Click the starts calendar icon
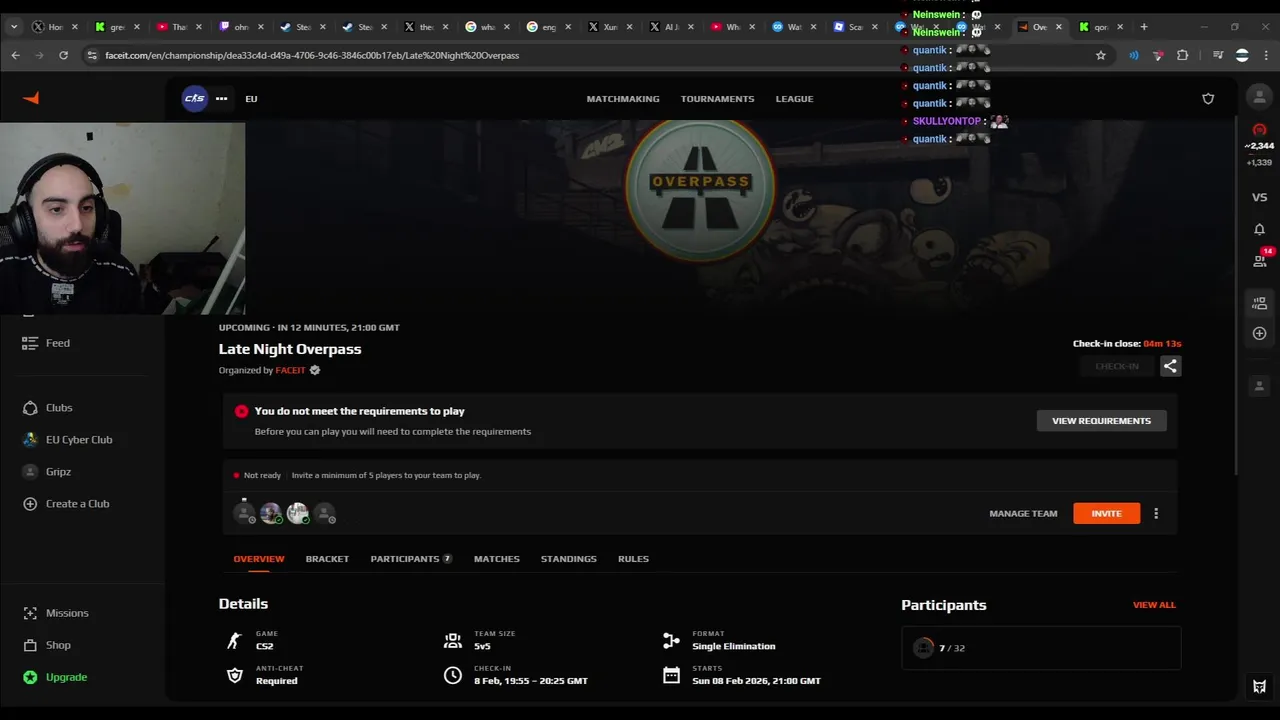1280x720 pixels. pyautogui.click(x=671, y=676)
